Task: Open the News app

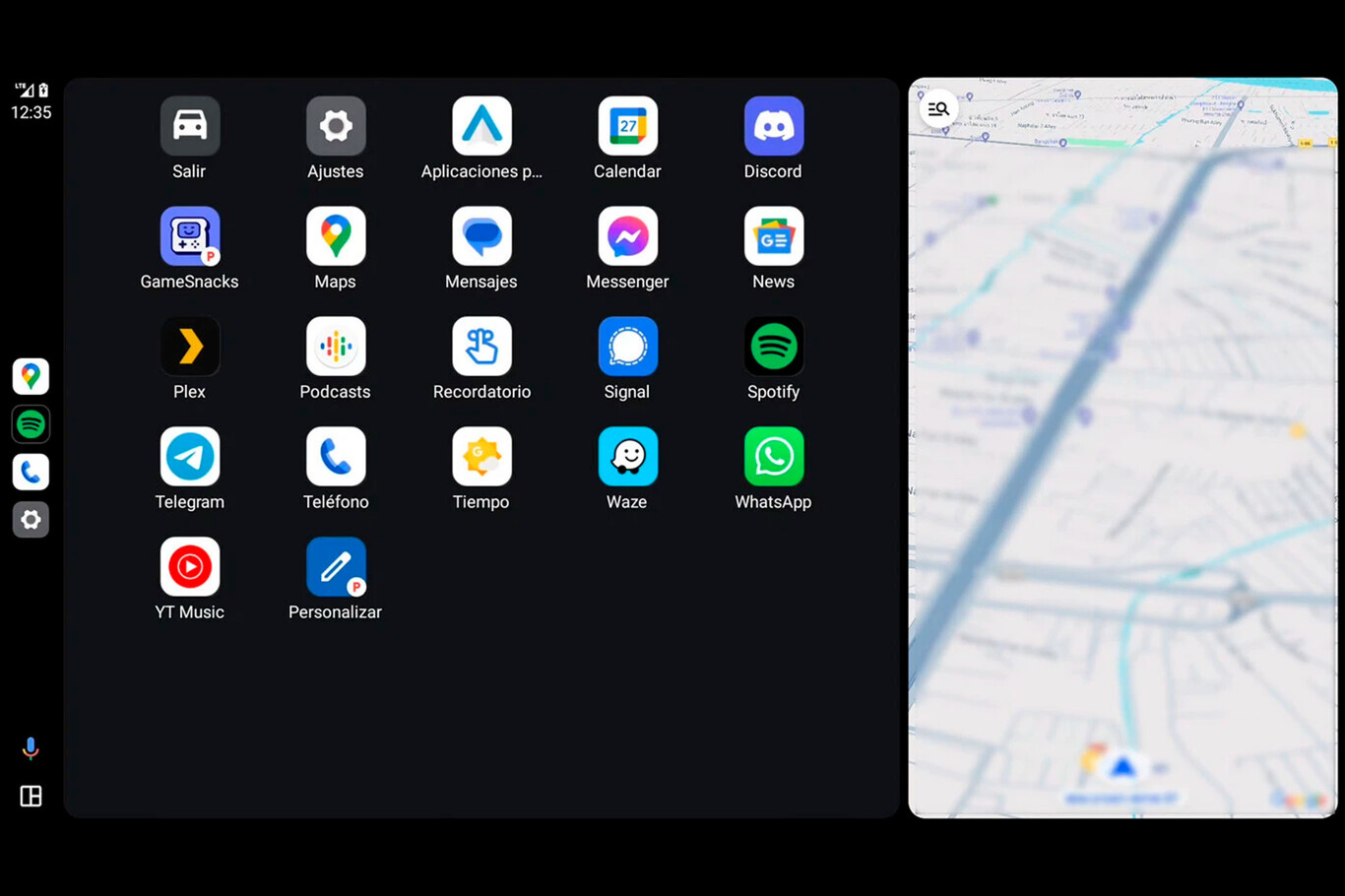Action: tap(774, 236)
